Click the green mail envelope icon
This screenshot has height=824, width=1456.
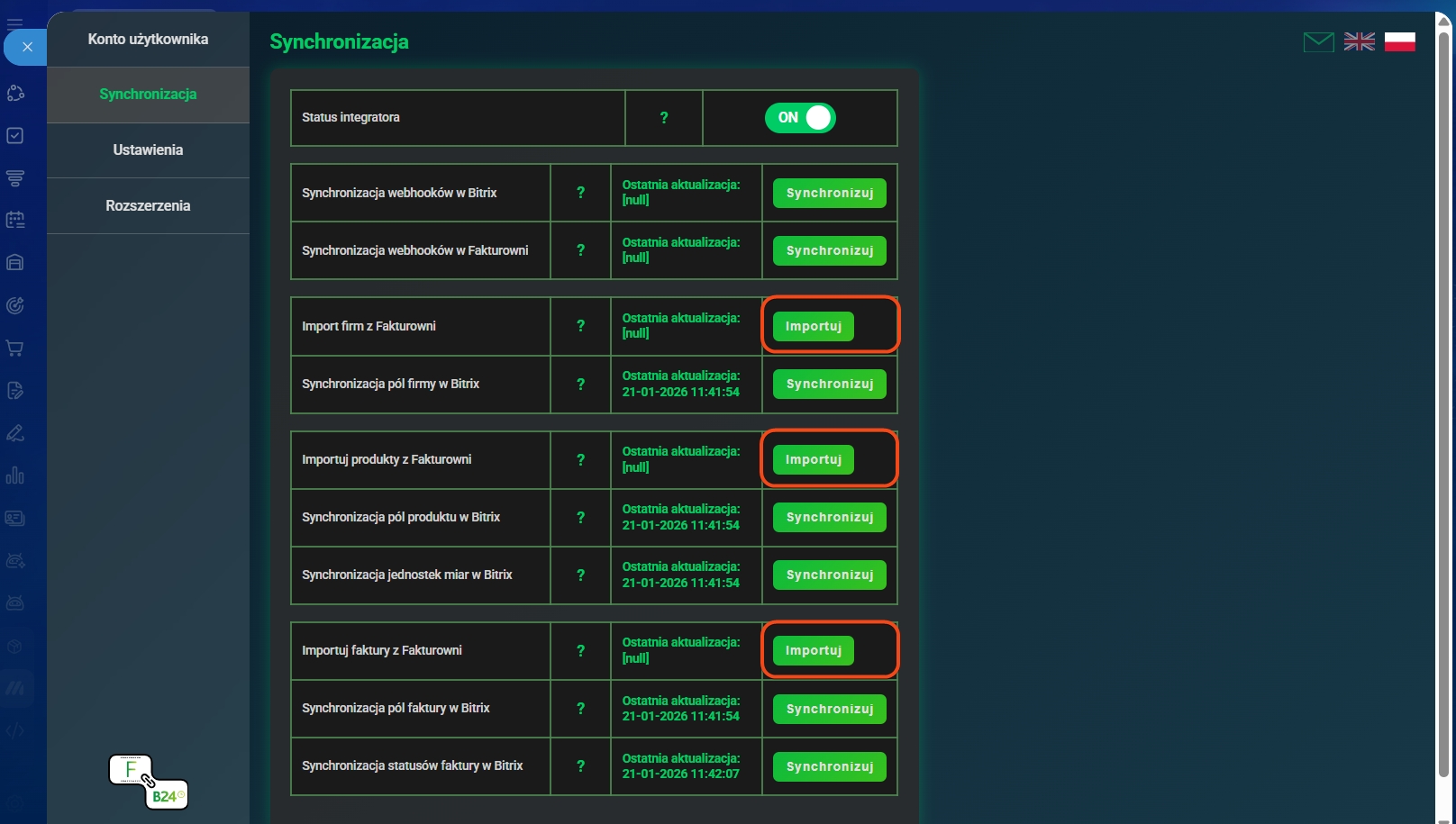pos(1319,41)
